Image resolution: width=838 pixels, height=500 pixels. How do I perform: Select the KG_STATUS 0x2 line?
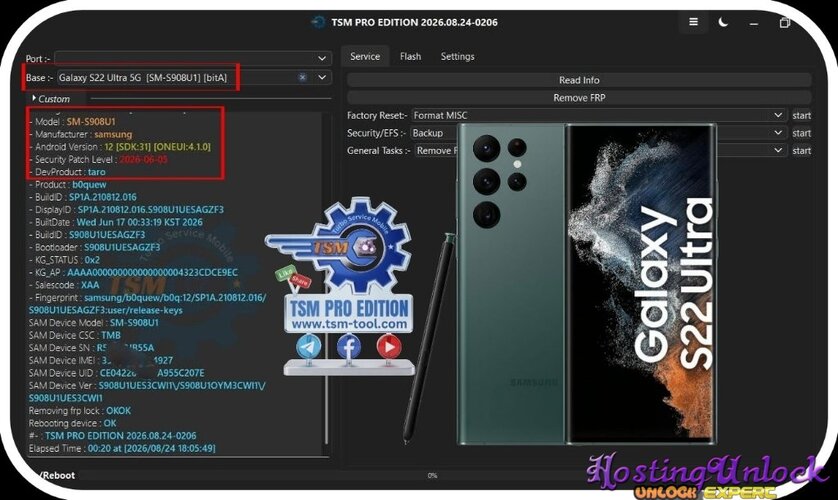[x=64, y=260]
